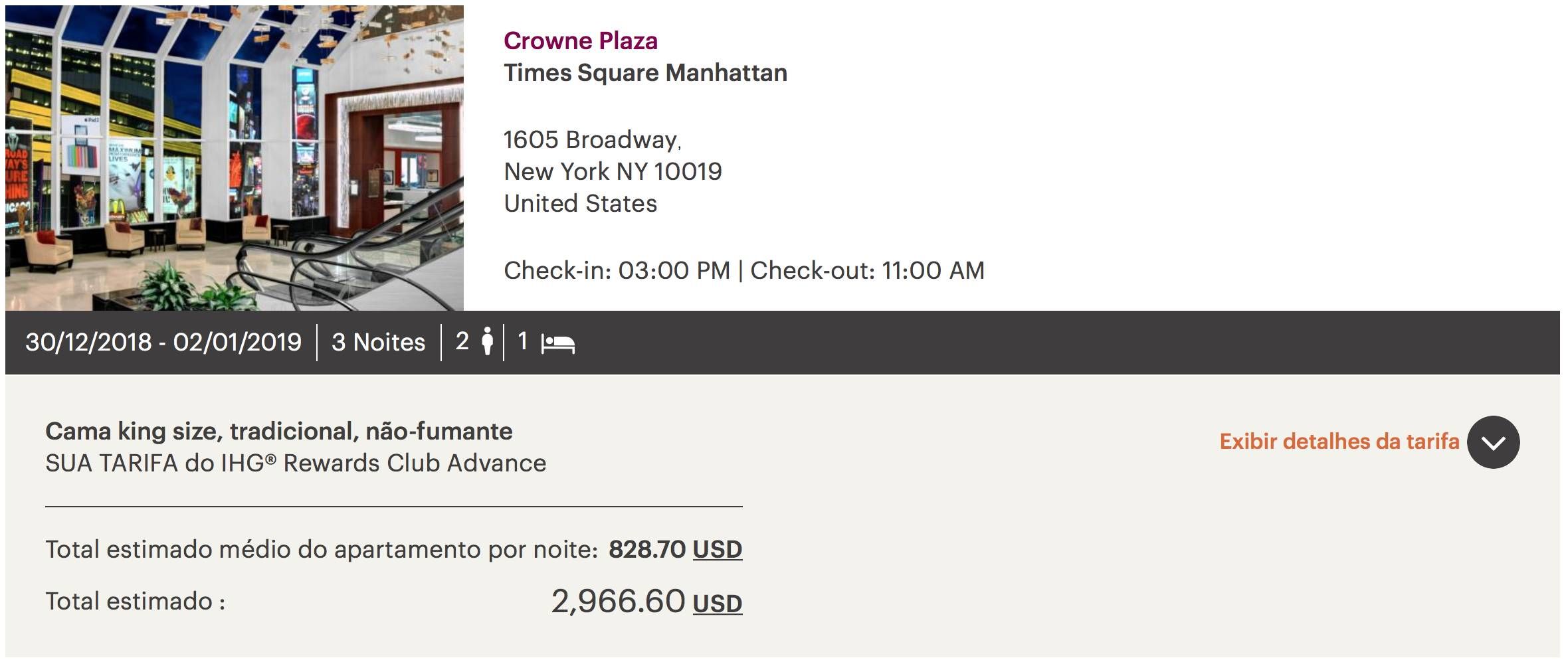Click SUA TARIFA do IHG Rewards Club text
Viewport: 1568px width, 664px height.
pyautogui.click(x=296, y=463)
